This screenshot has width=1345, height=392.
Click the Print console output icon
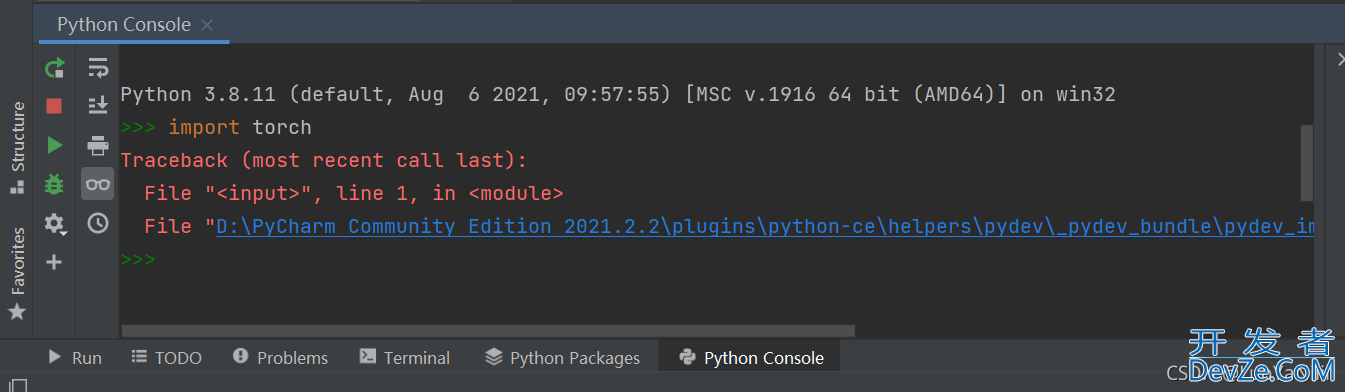click(98, 145)
